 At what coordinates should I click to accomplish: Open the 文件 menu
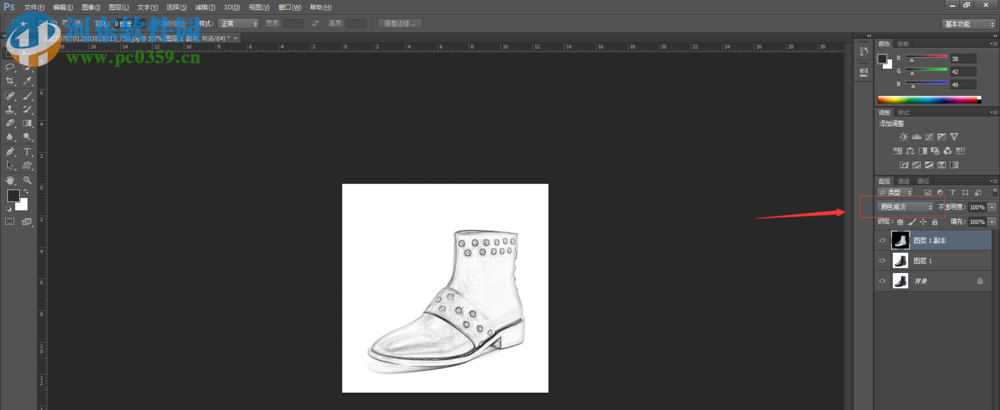34,7
